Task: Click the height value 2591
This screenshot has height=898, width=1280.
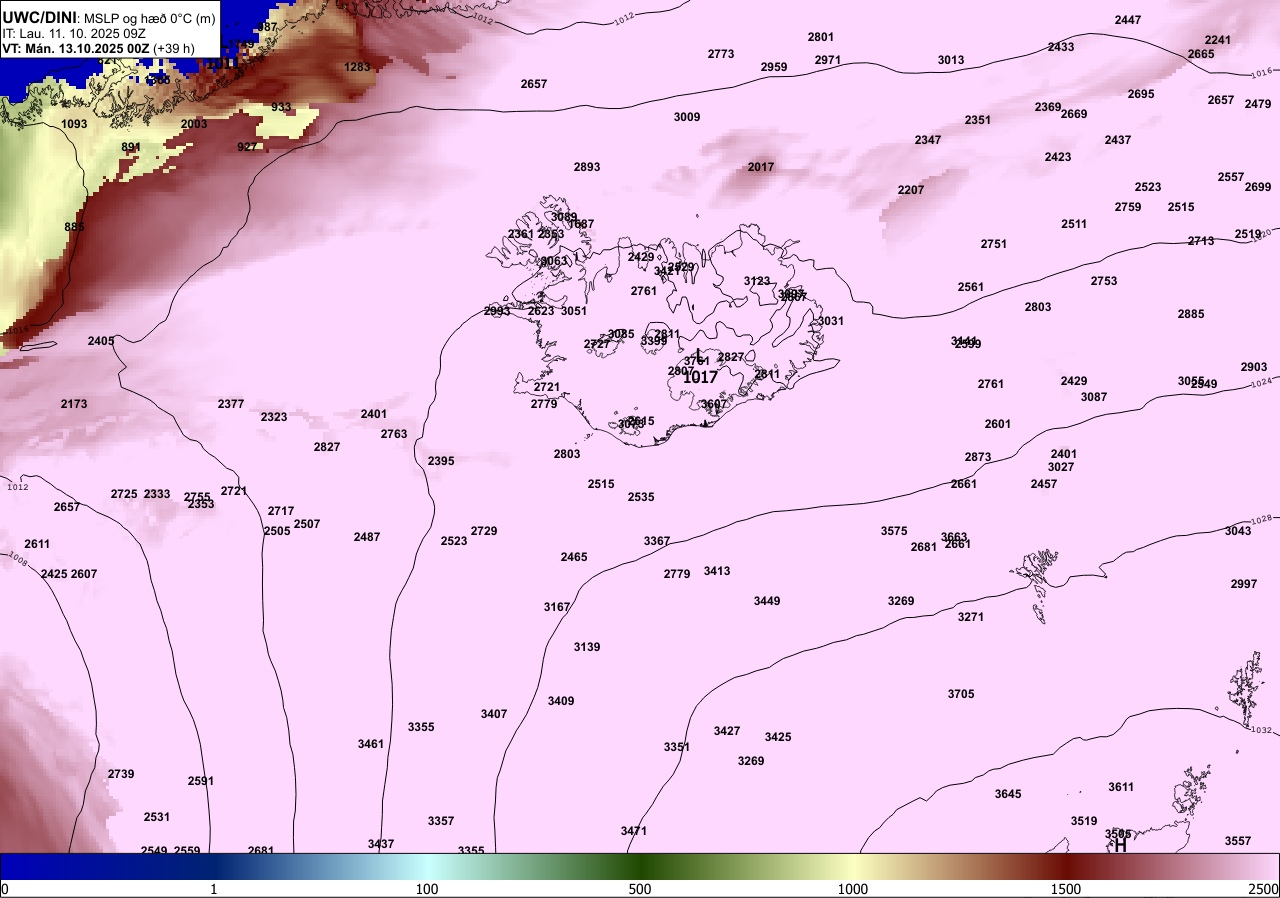Action: (x=201, y=781)
